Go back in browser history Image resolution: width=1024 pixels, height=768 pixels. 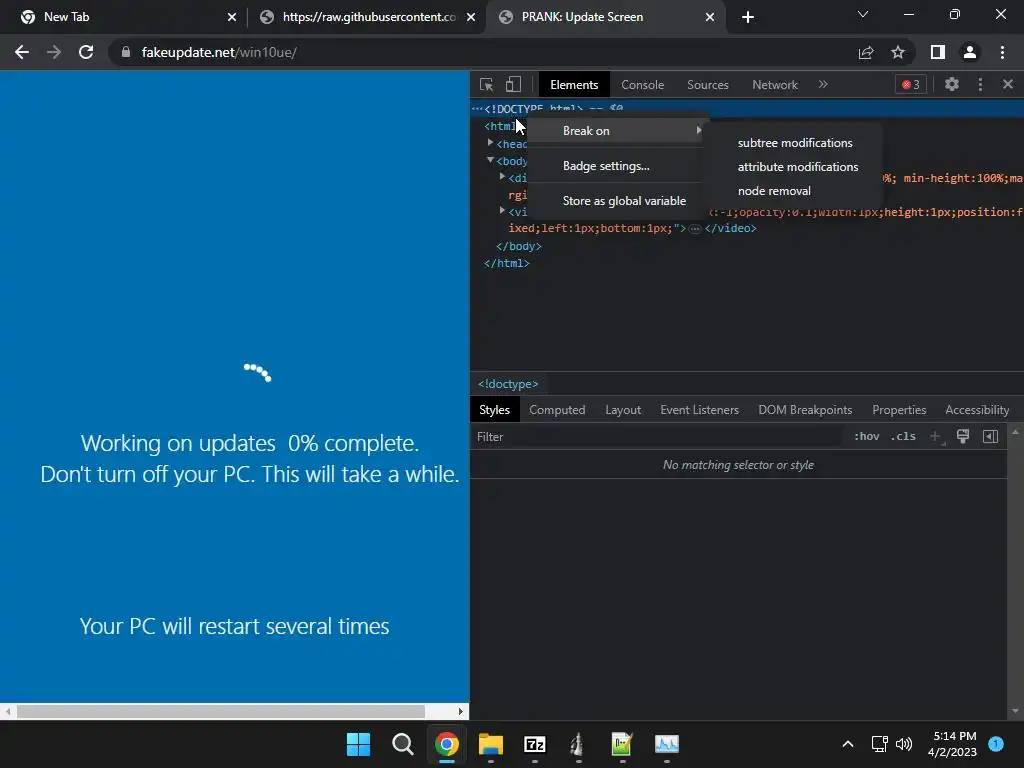(x=22, y=52)
